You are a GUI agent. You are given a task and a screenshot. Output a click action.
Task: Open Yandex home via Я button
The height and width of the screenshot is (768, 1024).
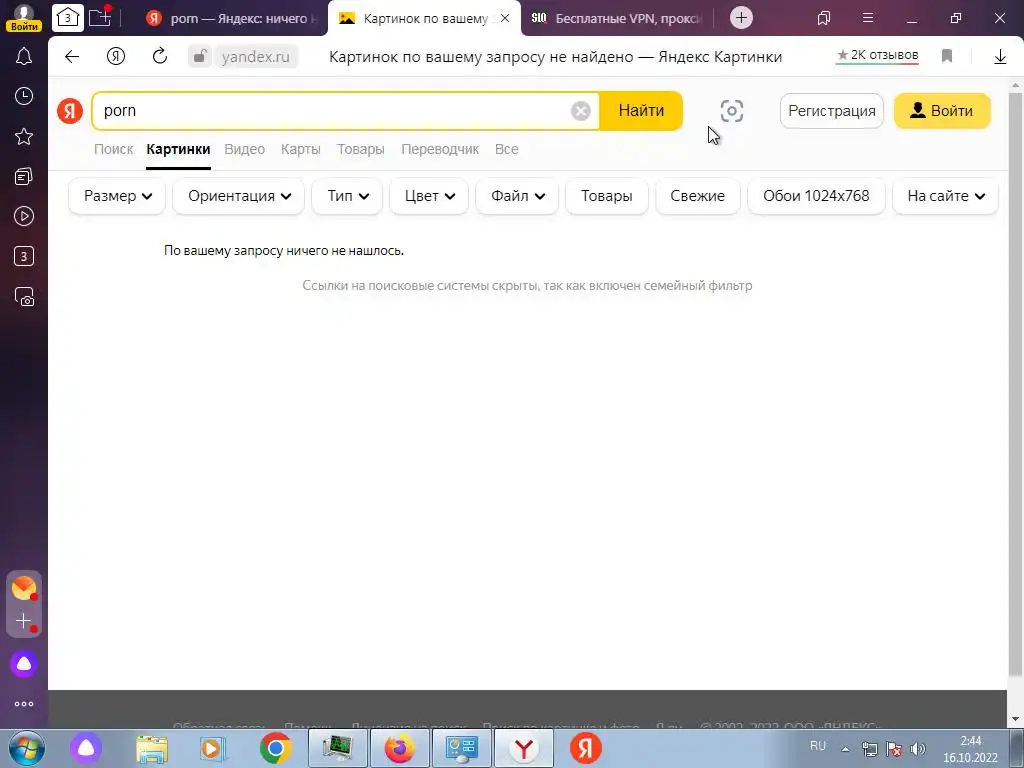[116, 57]
